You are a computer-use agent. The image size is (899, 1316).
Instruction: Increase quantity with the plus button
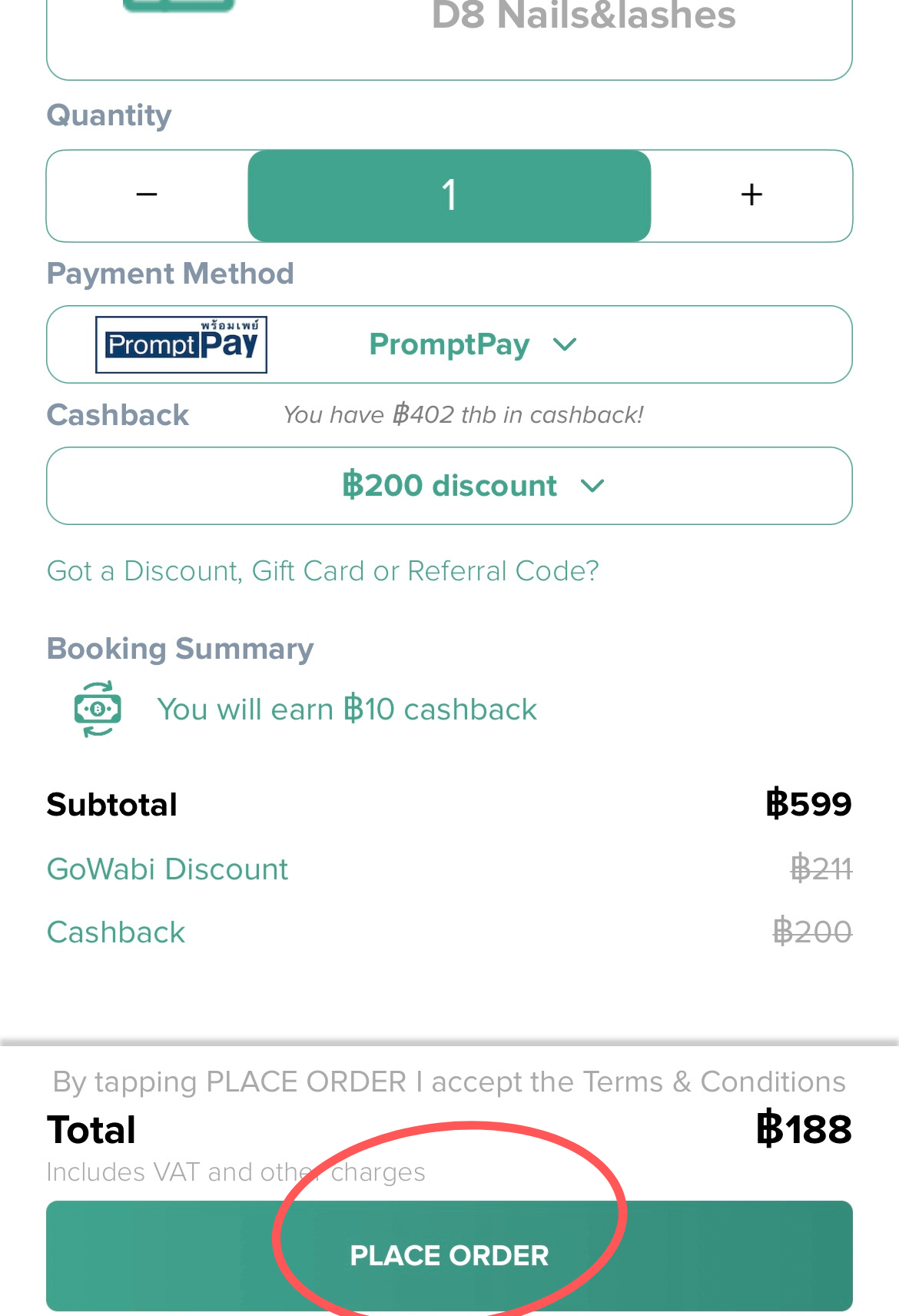(x=751, y=195)
